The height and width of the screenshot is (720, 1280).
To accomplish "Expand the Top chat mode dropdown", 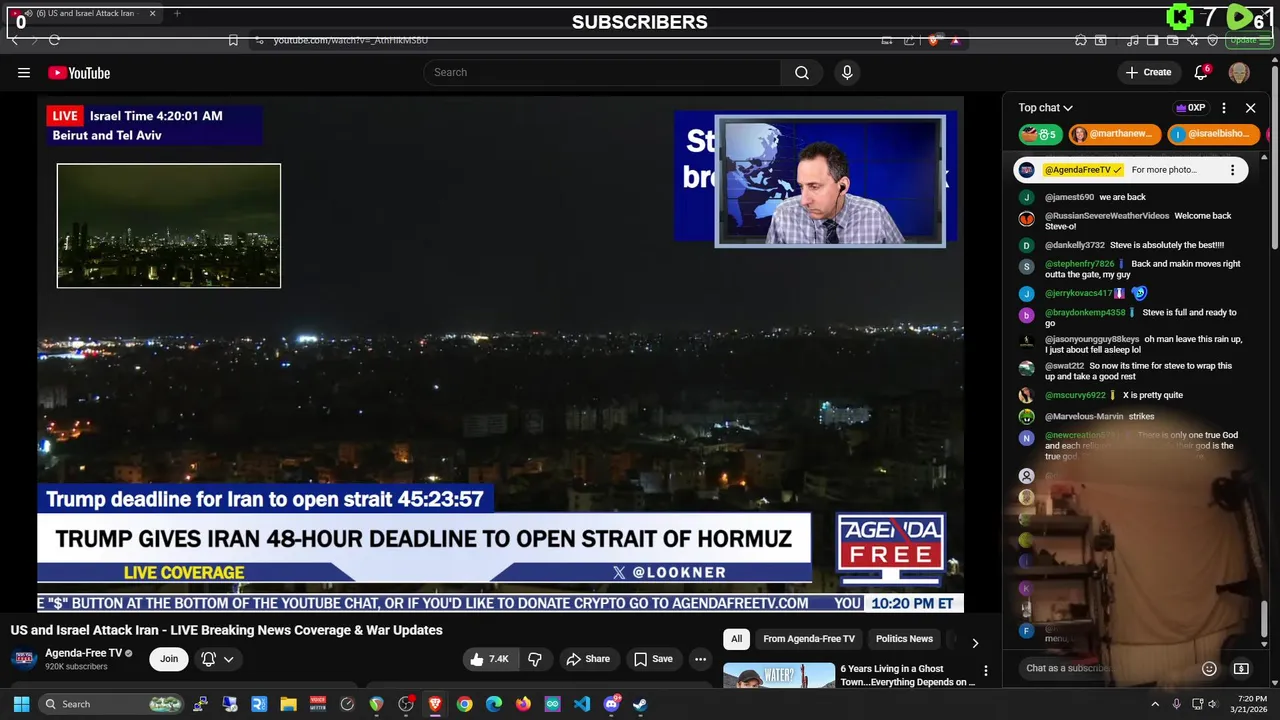I will click(1045, 108).
